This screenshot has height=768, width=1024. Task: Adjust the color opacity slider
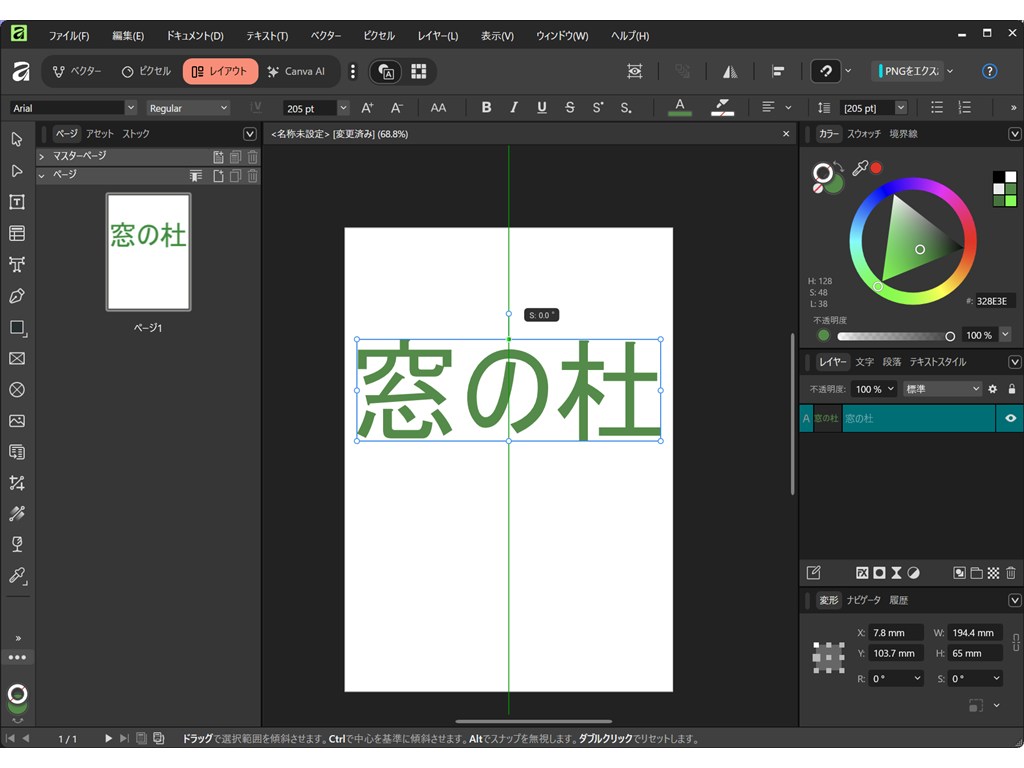pos(894,336)
